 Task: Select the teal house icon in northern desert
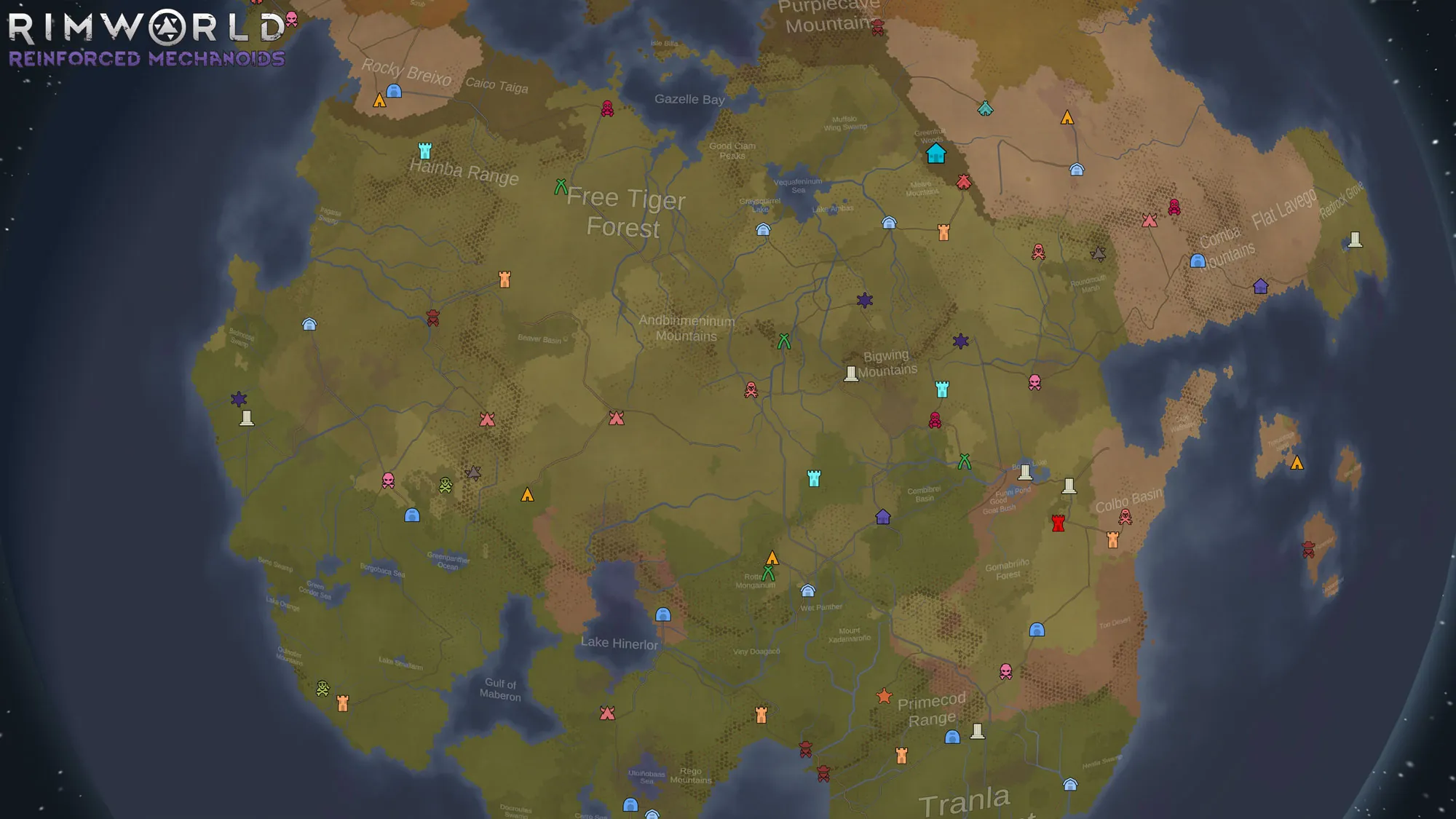point(985,108)
